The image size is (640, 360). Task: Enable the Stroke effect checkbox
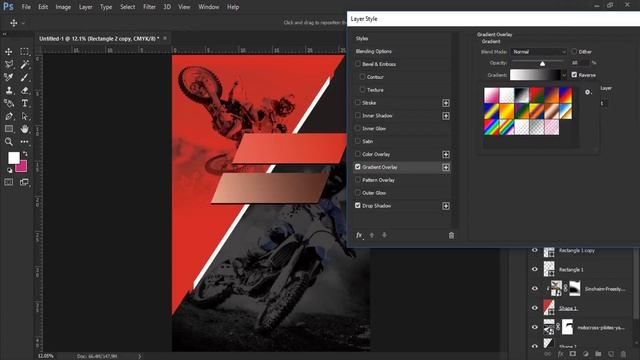[358, 102]
